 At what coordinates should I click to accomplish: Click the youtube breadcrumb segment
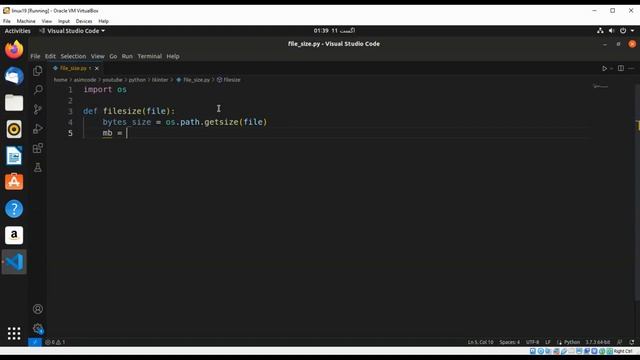coord(112,80)
